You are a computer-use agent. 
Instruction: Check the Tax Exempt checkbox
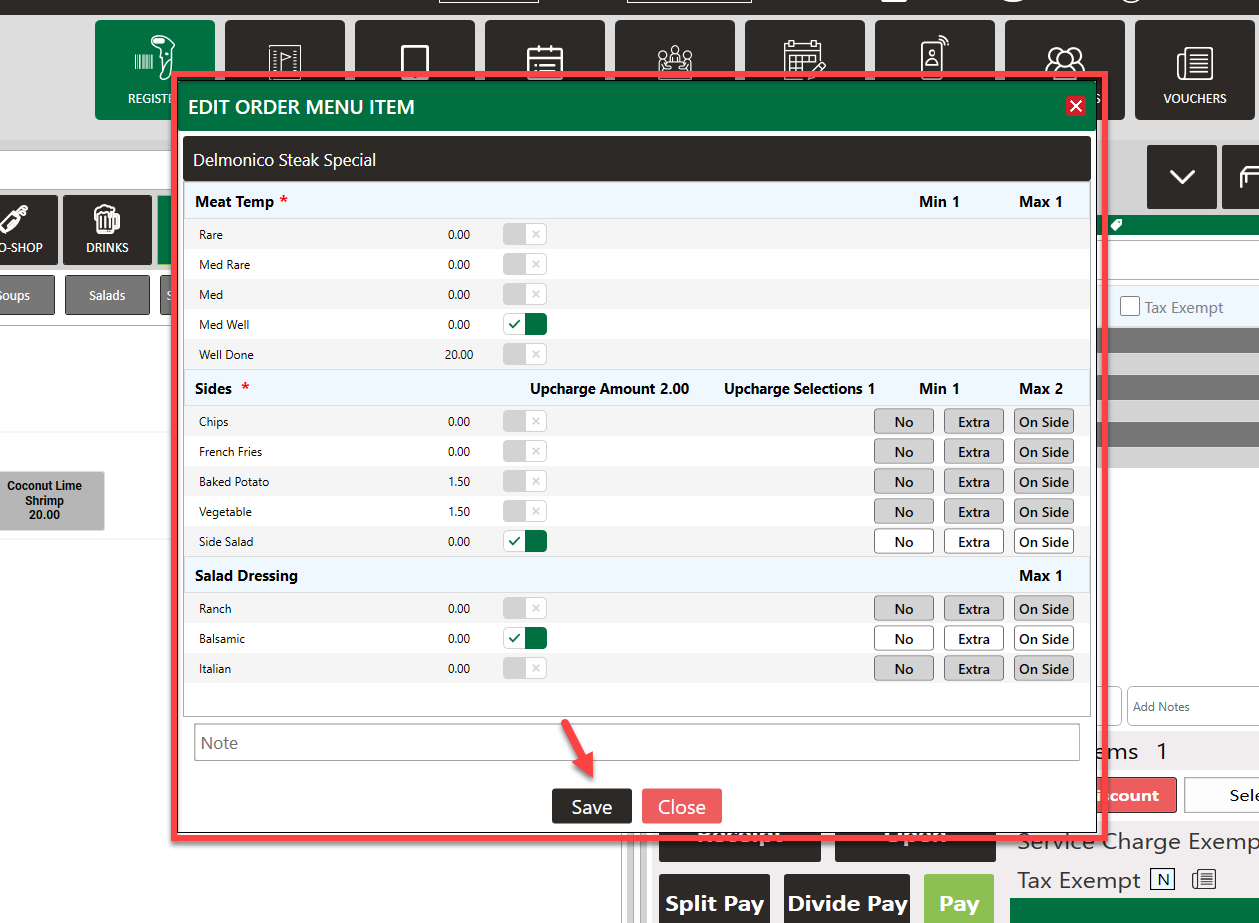click(x=1130, y=307)
